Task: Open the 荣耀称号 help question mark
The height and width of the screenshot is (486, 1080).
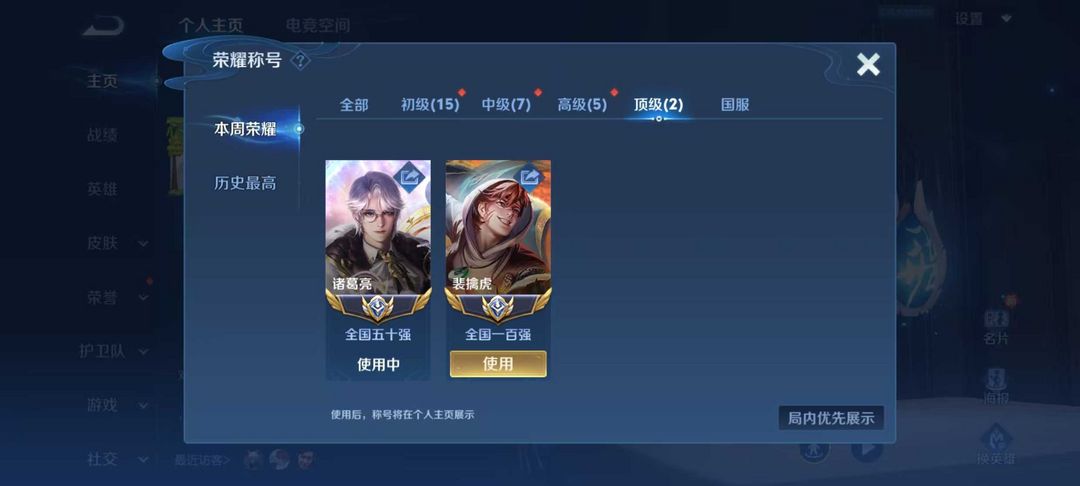Action: (x=300, y=61)
